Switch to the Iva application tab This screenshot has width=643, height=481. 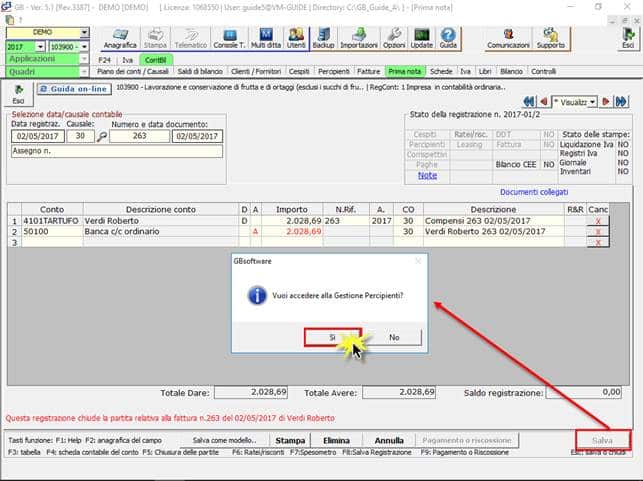point(128,60)
